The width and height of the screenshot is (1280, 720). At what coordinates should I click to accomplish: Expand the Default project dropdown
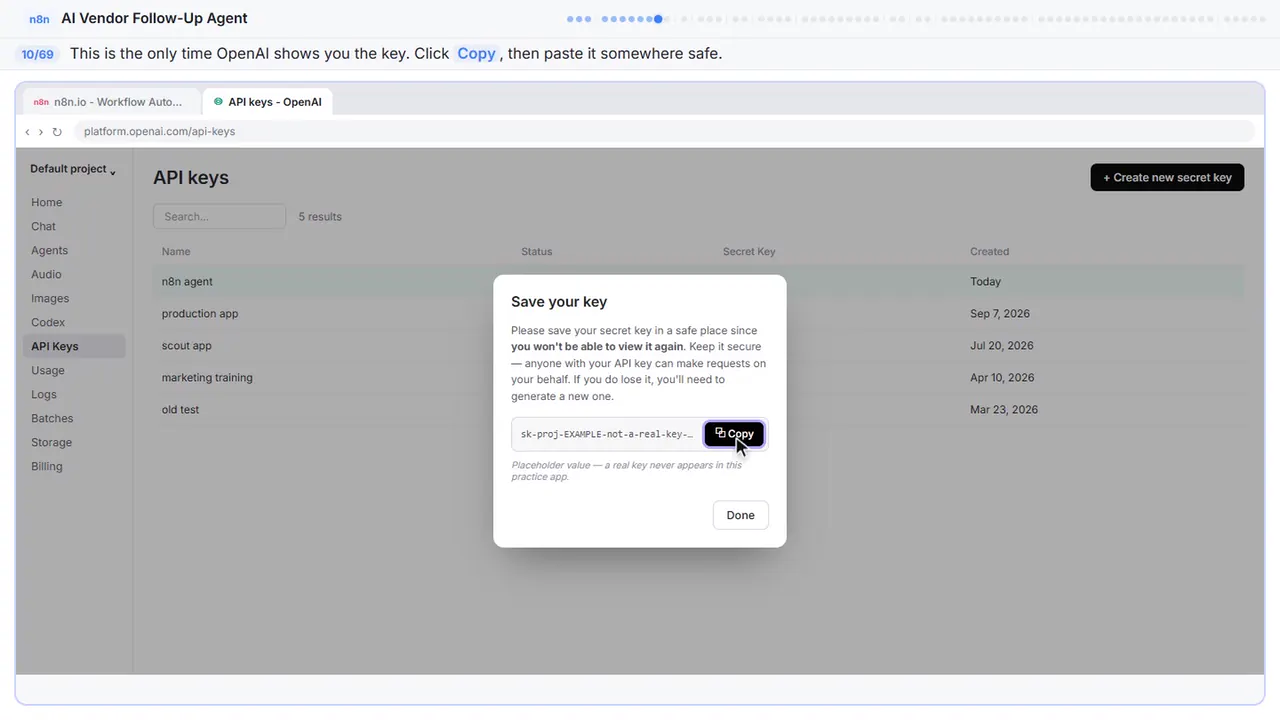click(73, 169)
